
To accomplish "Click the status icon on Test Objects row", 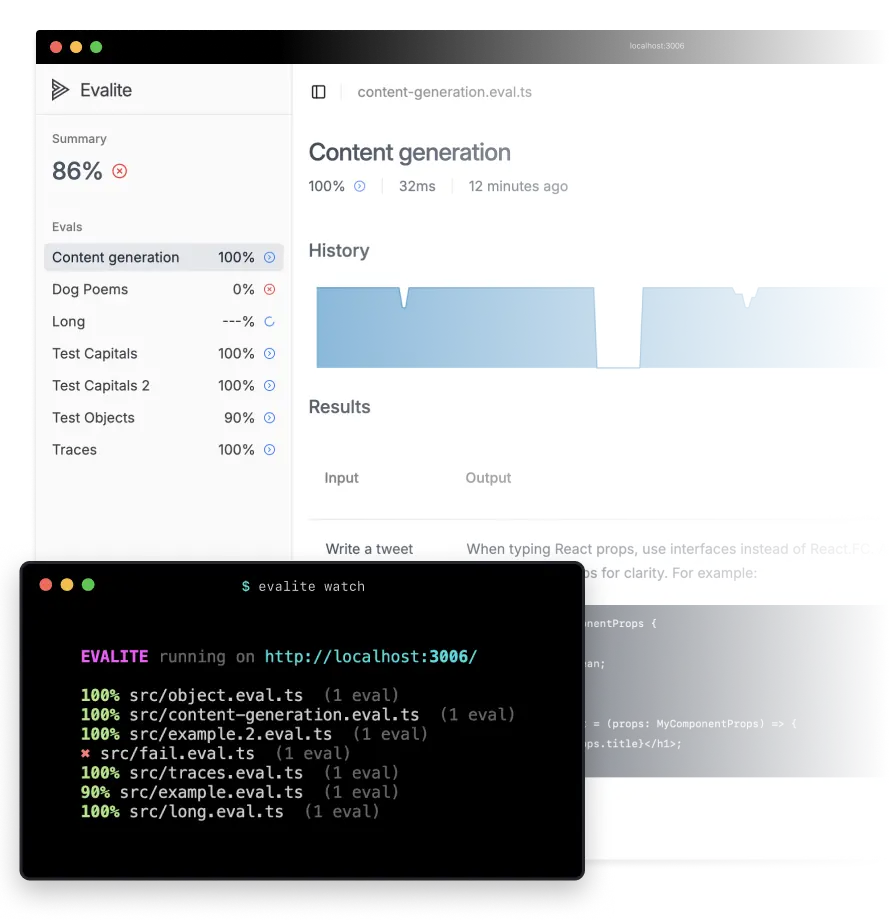I will coord(269,417).
